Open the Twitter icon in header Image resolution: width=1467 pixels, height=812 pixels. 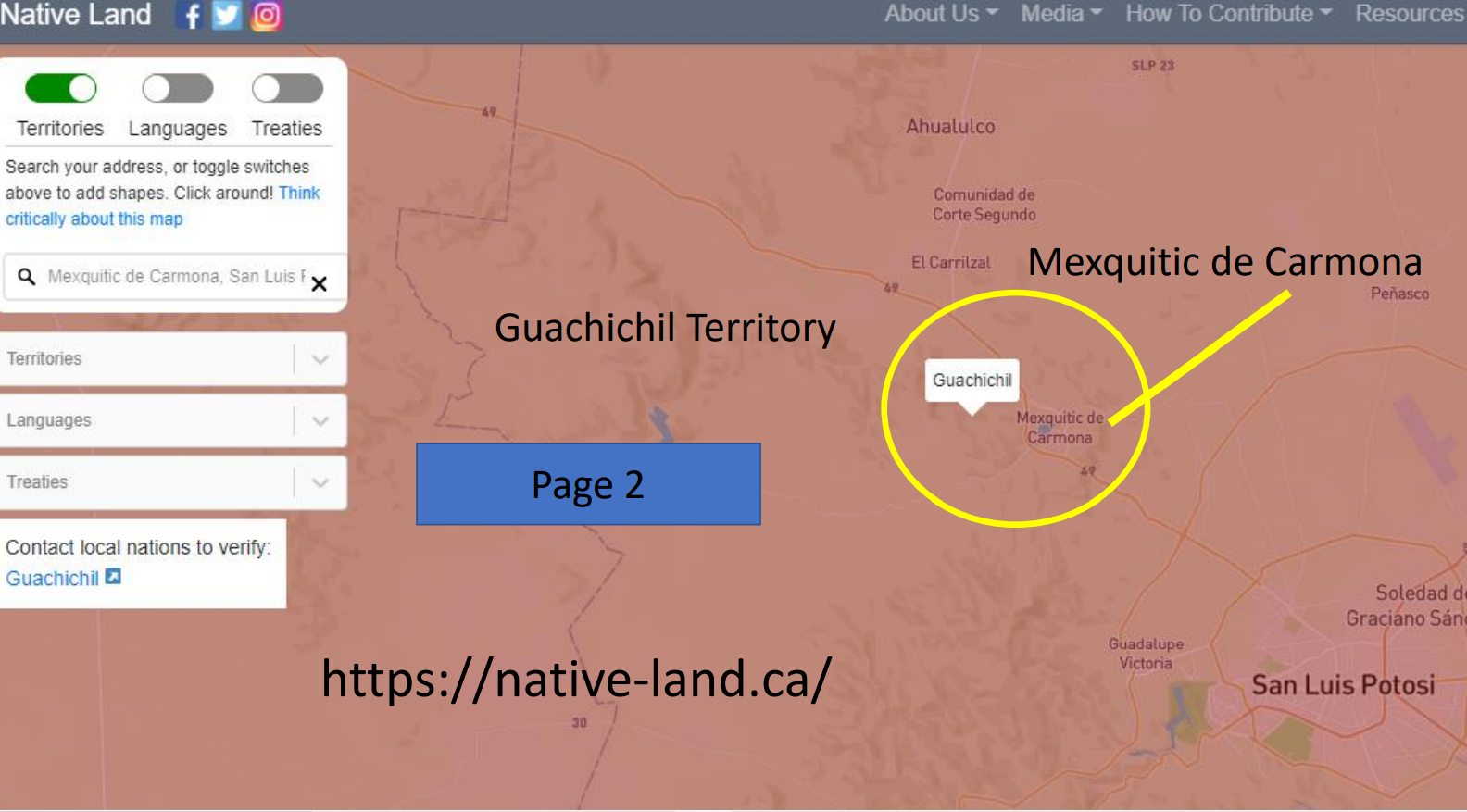[x=227, y=16]
